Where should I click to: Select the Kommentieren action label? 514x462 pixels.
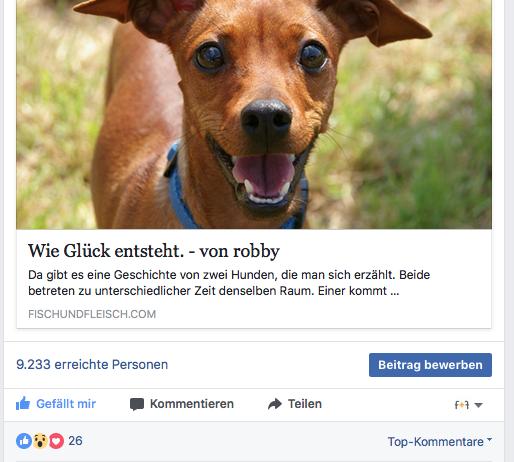click(x=192, y=404)
